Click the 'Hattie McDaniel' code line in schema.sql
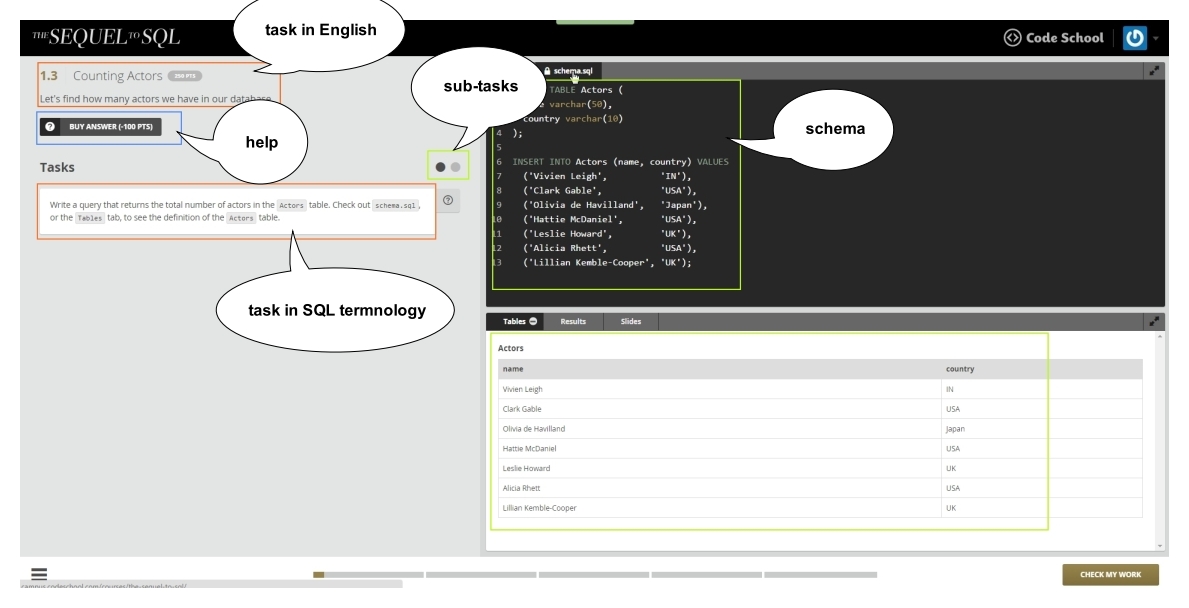This screenshot has width=1189, height=608. pos(610,219)
